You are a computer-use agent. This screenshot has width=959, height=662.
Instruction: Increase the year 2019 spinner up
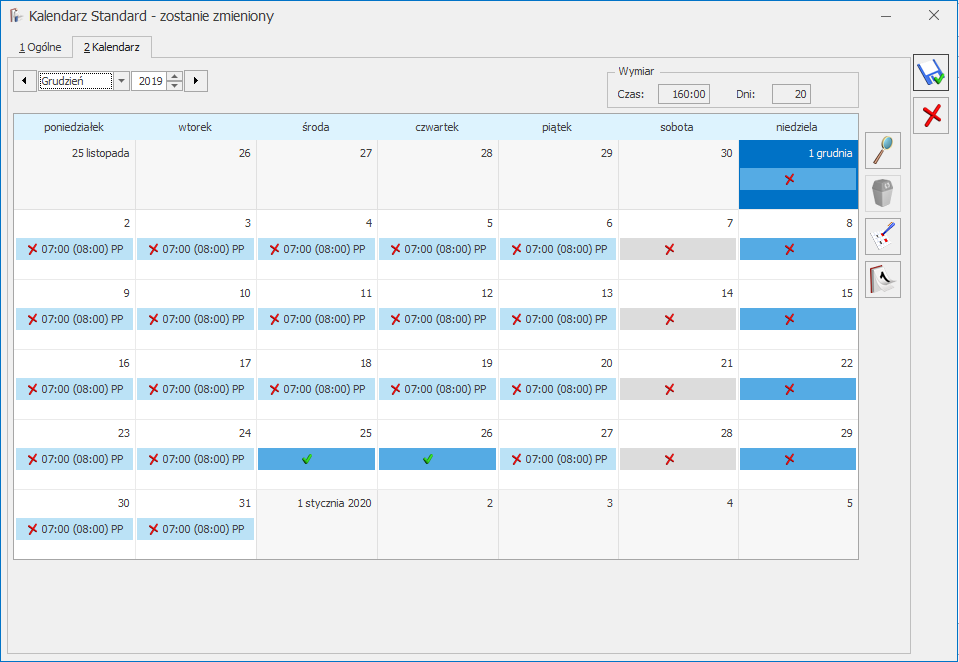coord(175,76)
